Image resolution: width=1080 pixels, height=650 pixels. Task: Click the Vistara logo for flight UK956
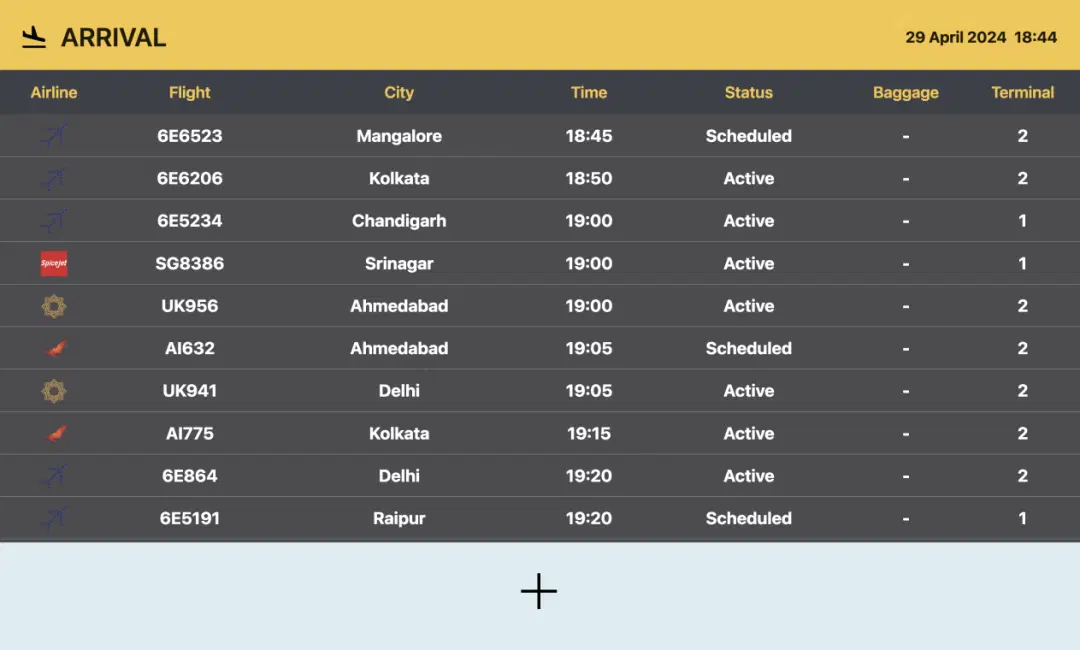54,306
